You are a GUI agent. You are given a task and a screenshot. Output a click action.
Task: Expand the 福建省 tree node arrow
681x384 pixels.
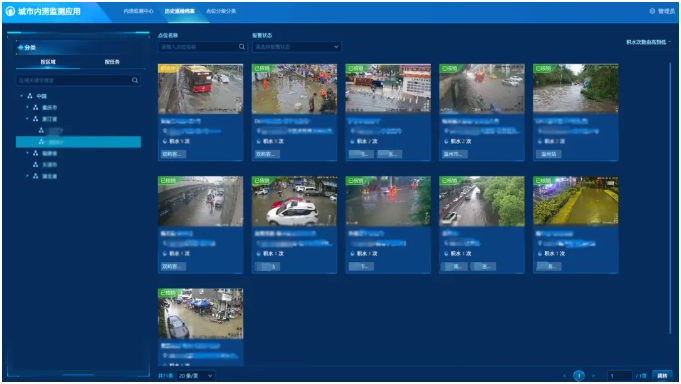(x=27, y=153)
